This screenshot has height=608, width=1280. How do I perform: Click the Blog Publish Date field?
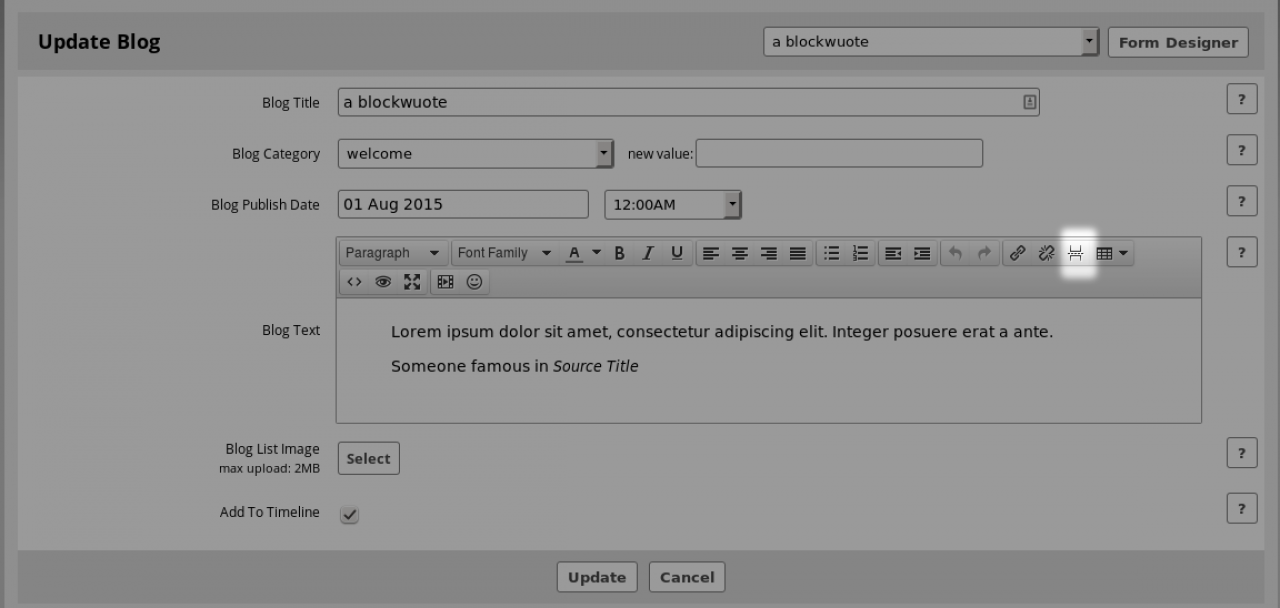pyautogui.click(x=463, y=204)
